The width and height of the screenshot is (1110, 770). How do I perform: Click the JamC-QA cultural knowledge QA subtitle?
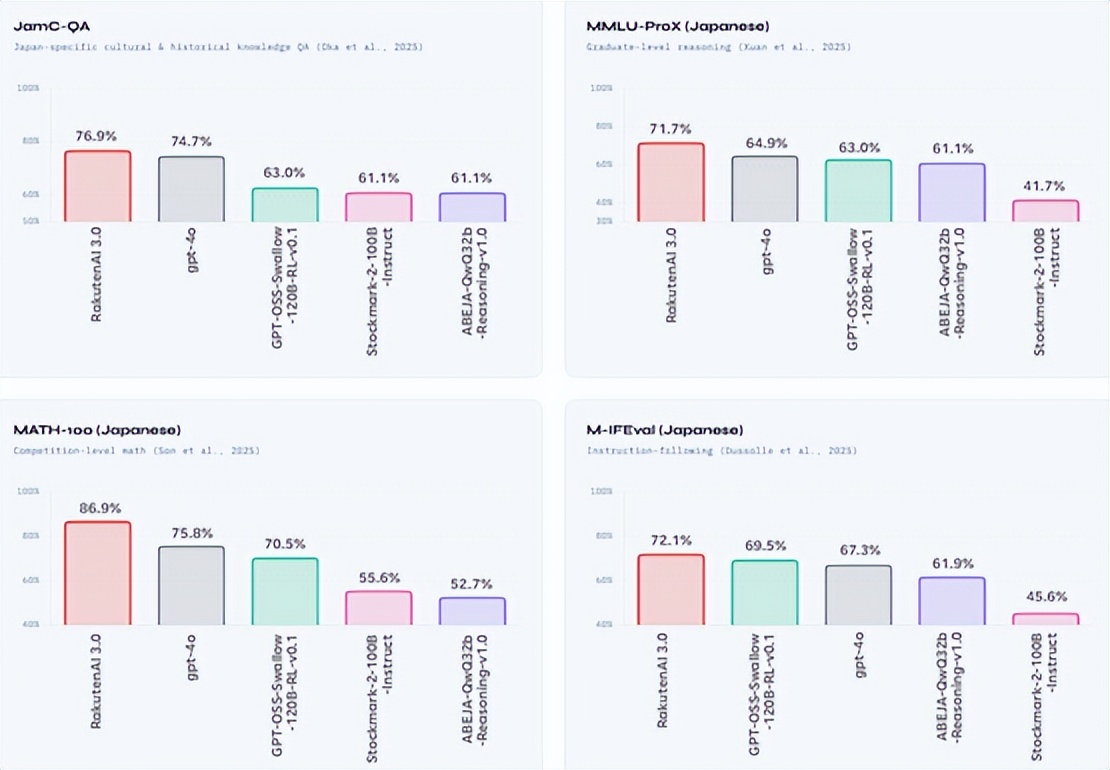click(217, 46)
